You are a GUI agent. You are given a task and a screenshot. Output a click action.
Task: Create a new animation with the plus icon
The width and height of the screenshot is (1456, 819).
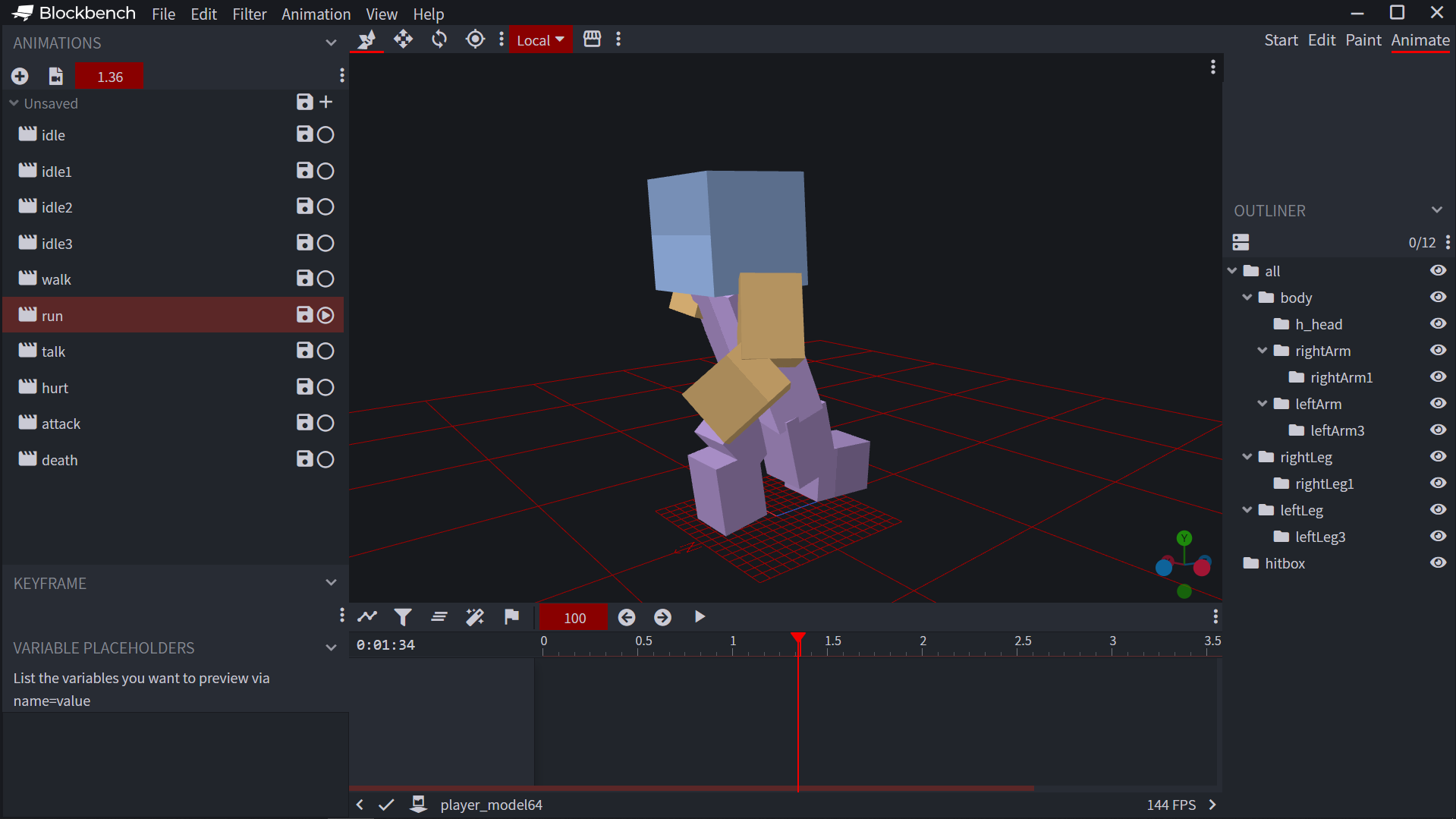[x=20, y=76]
